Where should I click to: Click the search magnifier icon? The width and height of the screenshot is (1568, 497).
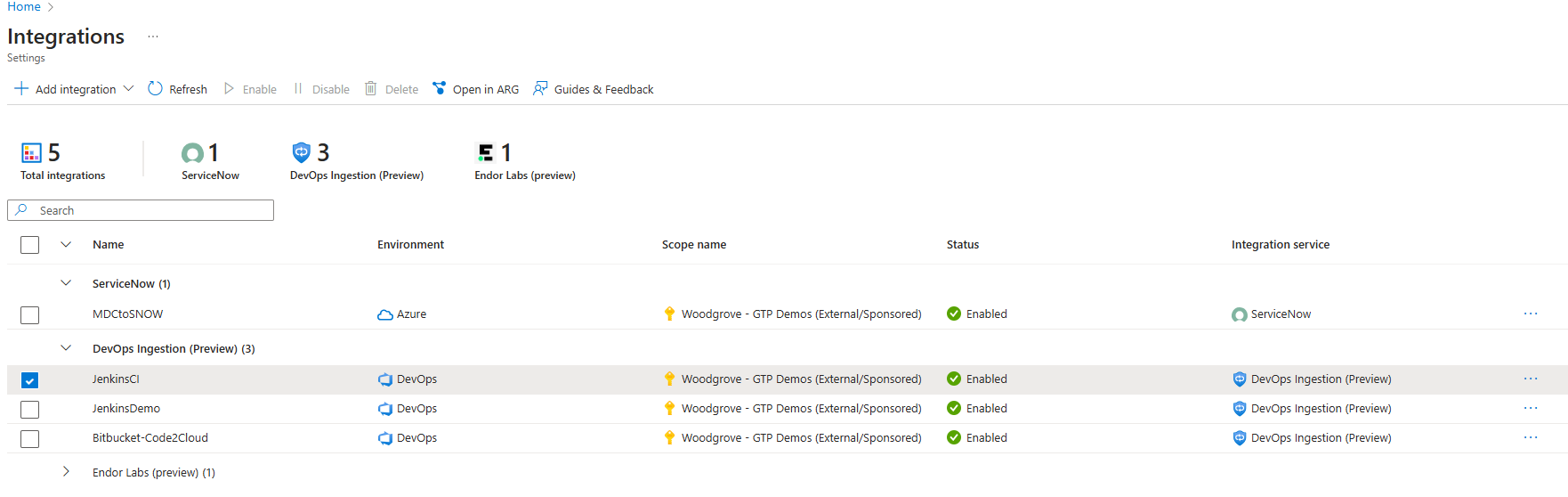[x=21, y=210]
